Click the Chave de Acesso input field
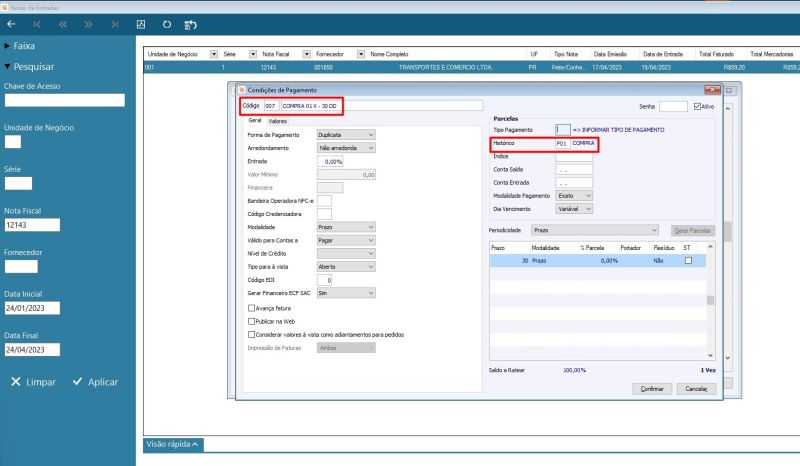The width and height of the screenshot is (800, 466). (x=64, y=100)
